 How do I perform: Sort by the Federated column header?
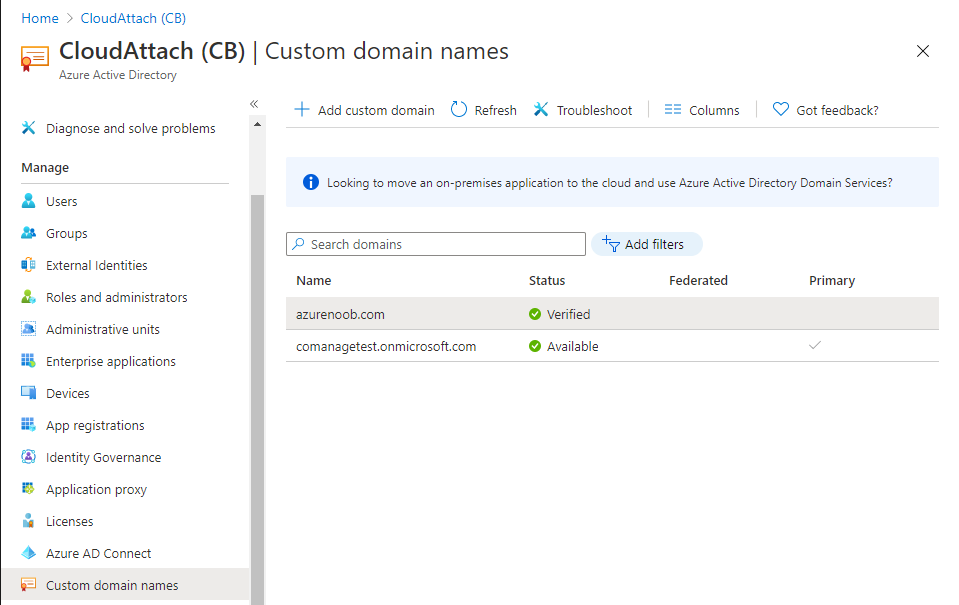pos(698,280)
